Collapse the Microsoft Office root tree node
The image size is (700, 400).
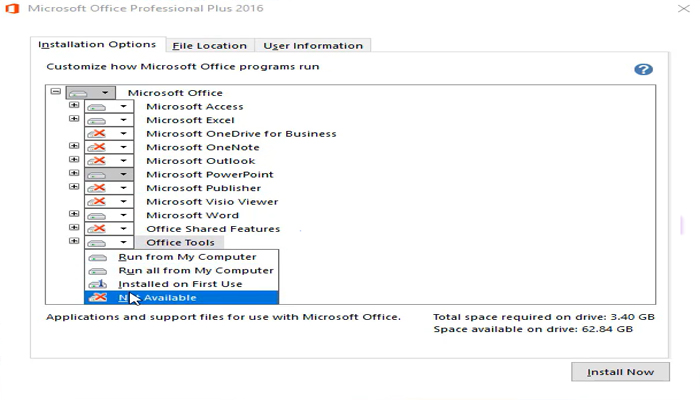55,92
